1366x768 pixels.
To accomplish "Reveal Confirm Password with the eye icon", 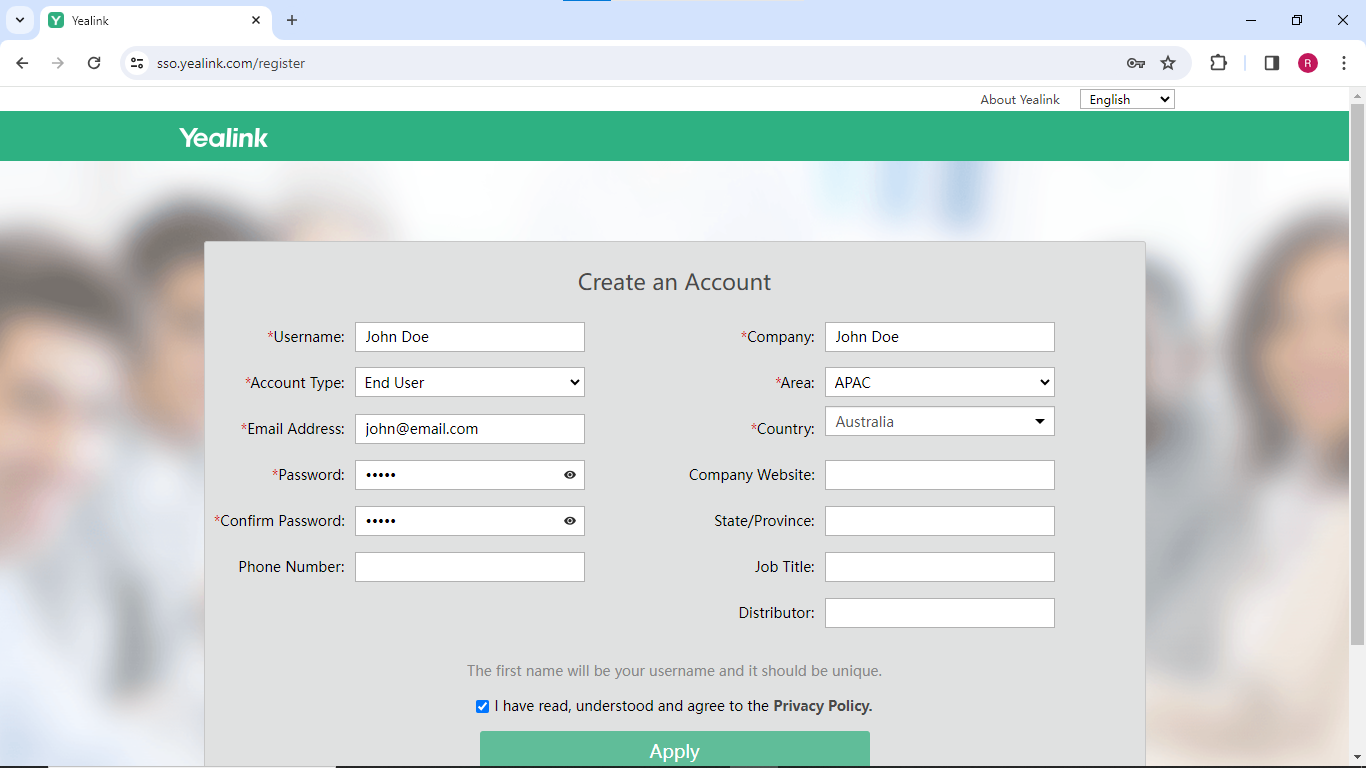I will pyautogui.click(x=570, y=521).
